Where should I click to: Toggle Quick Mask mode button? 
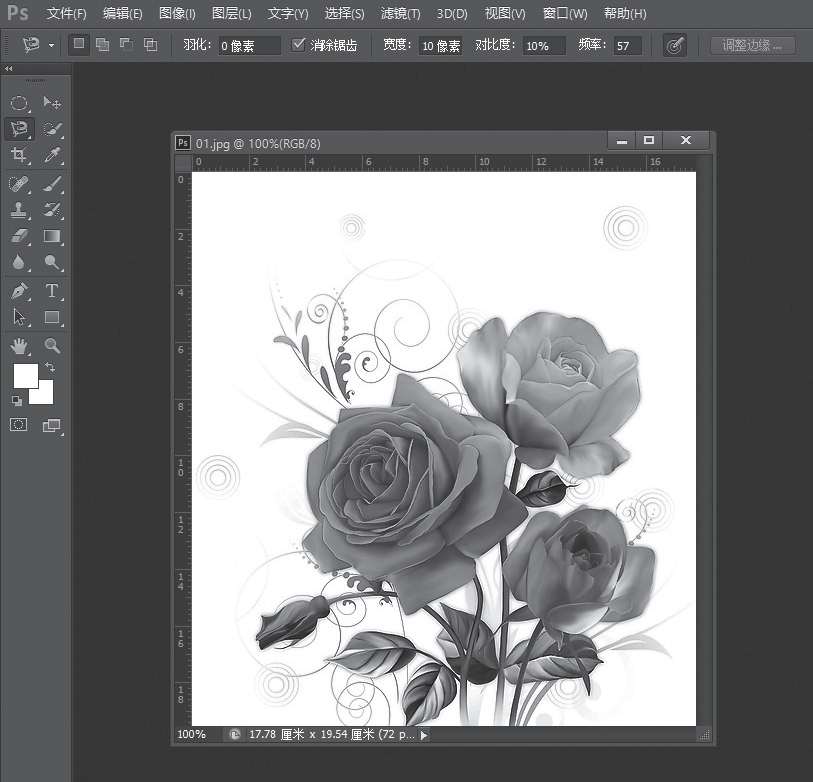pos(19,425)
